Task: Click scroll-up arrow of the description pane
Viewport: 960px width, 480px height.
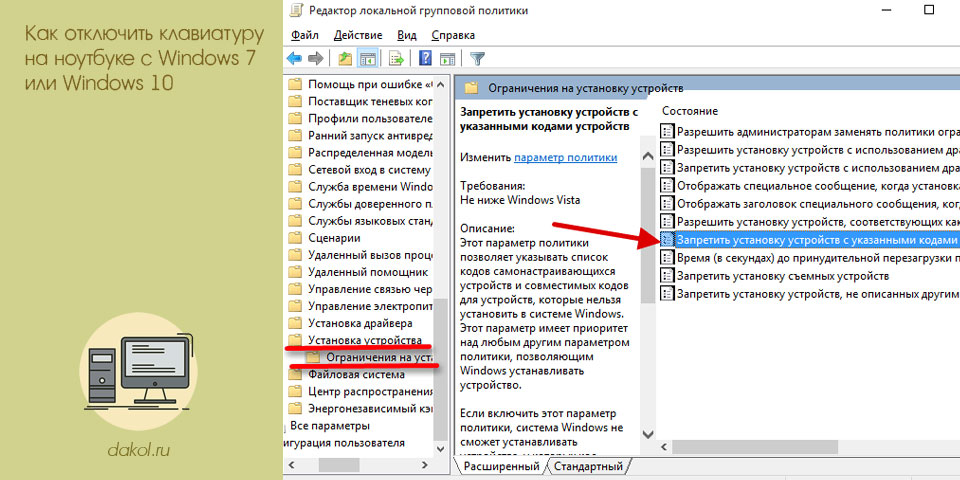Action: coord(648,157)
